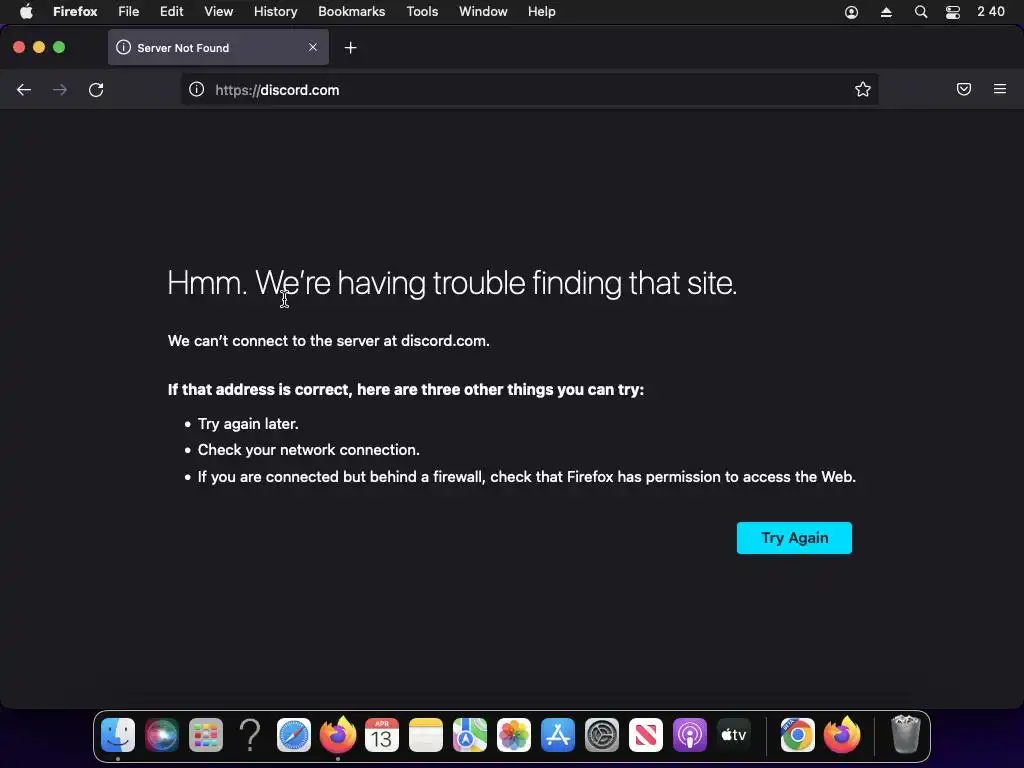
Task: Open News from the Dock
Action: (x=646, y=735)
